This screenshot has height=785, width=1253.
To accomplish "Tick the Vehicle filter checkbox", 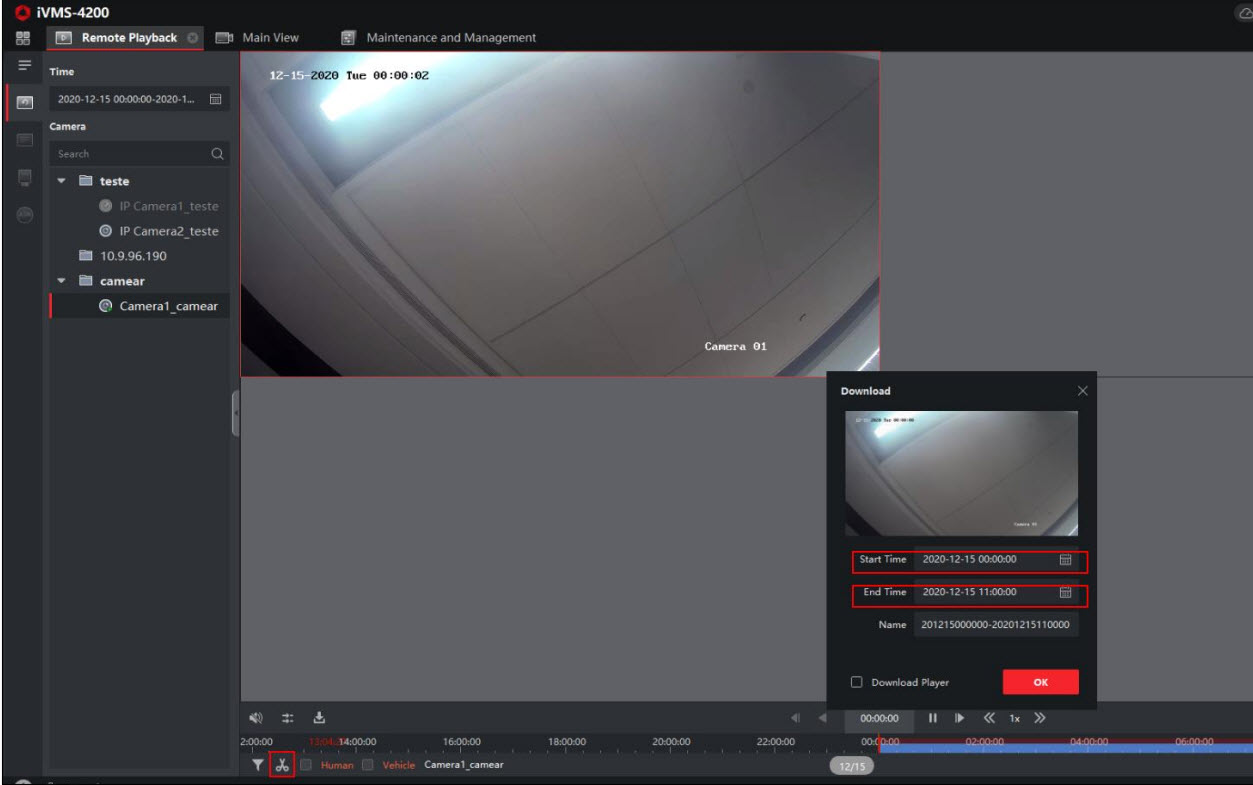I will (x=367, y=765).
